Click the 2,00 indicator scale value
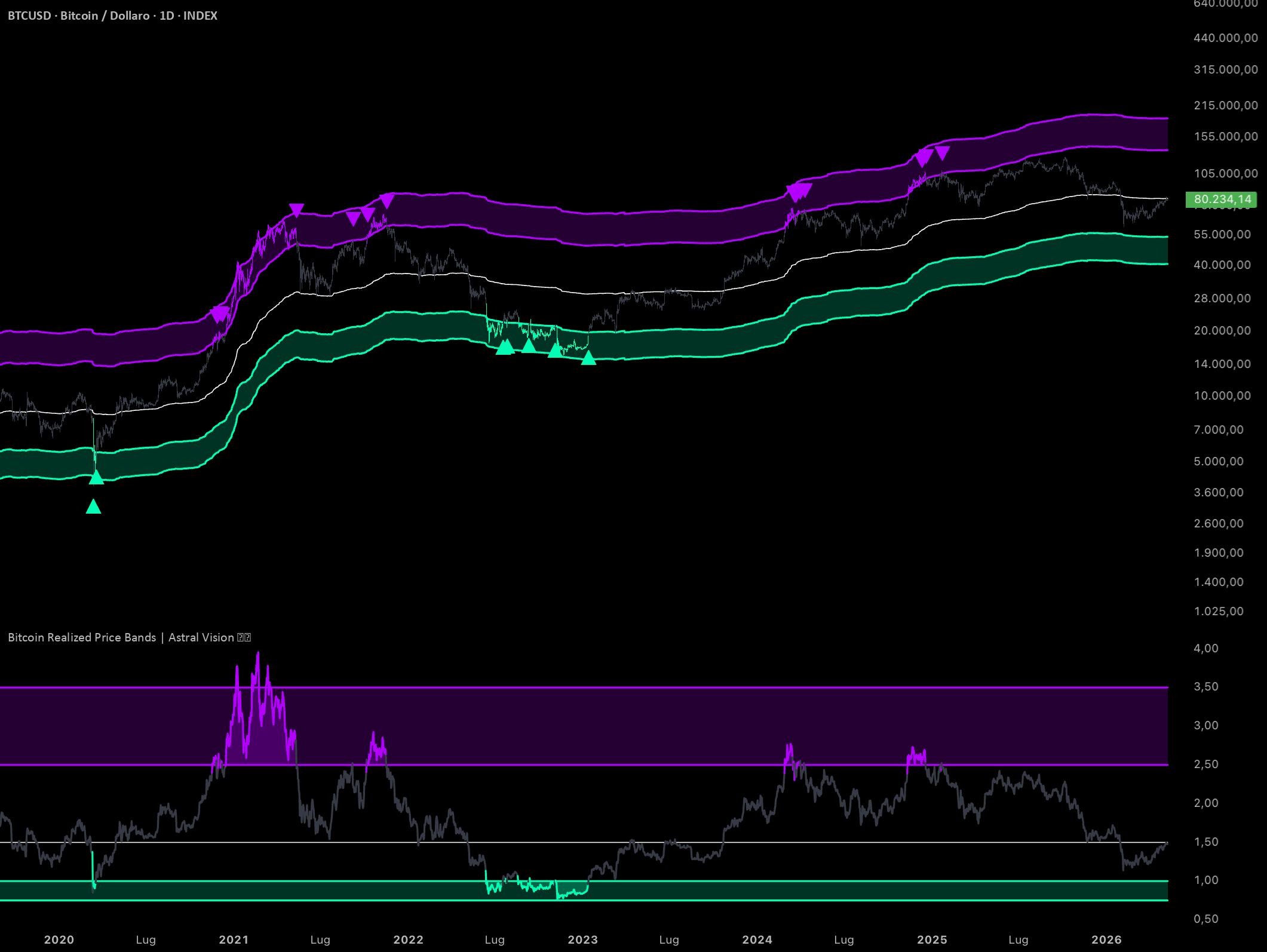 point(1206,803)
